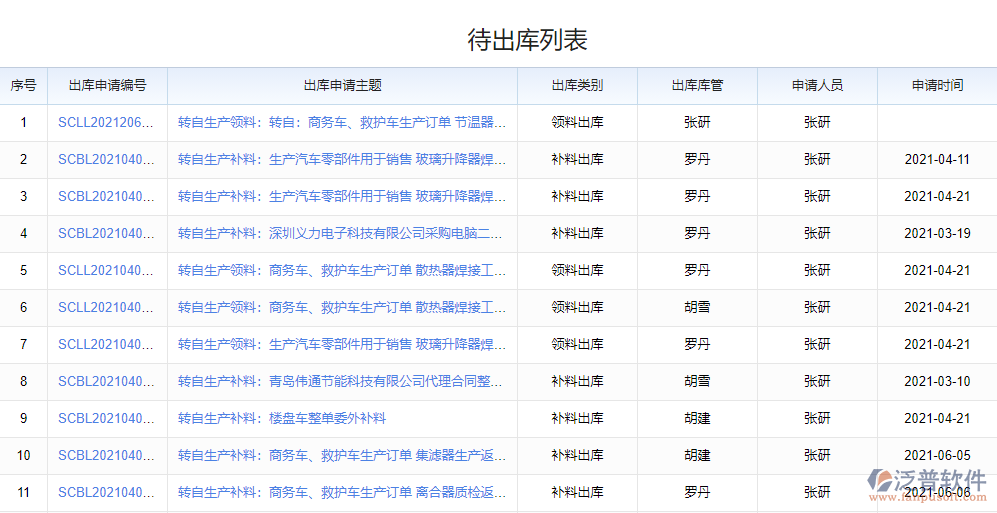Open the 集滤器生产返 subject link in row 10
997x513 pixels.
[342, 456]
